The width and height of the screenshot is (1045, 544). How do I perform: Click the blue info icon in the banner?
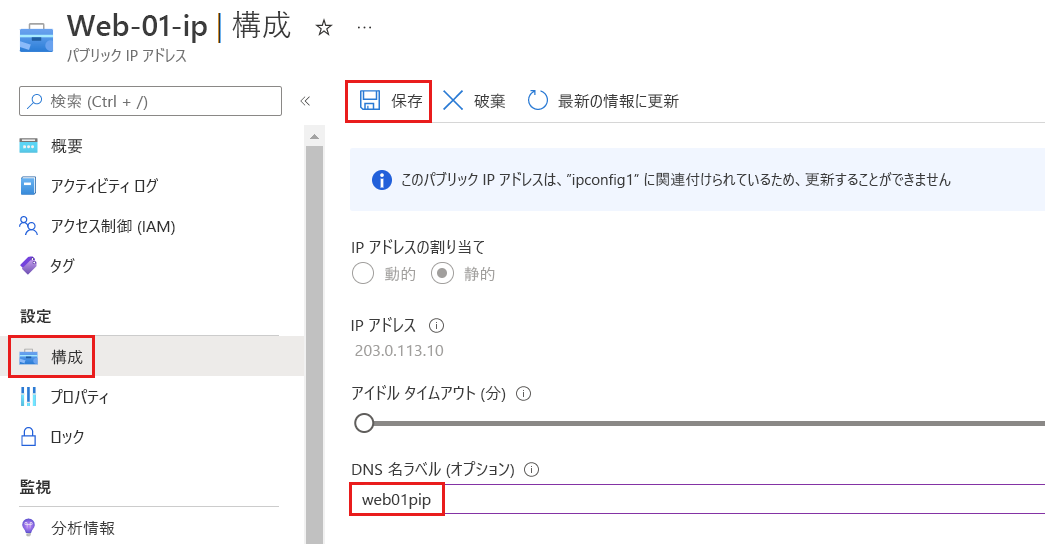[382, 180]
